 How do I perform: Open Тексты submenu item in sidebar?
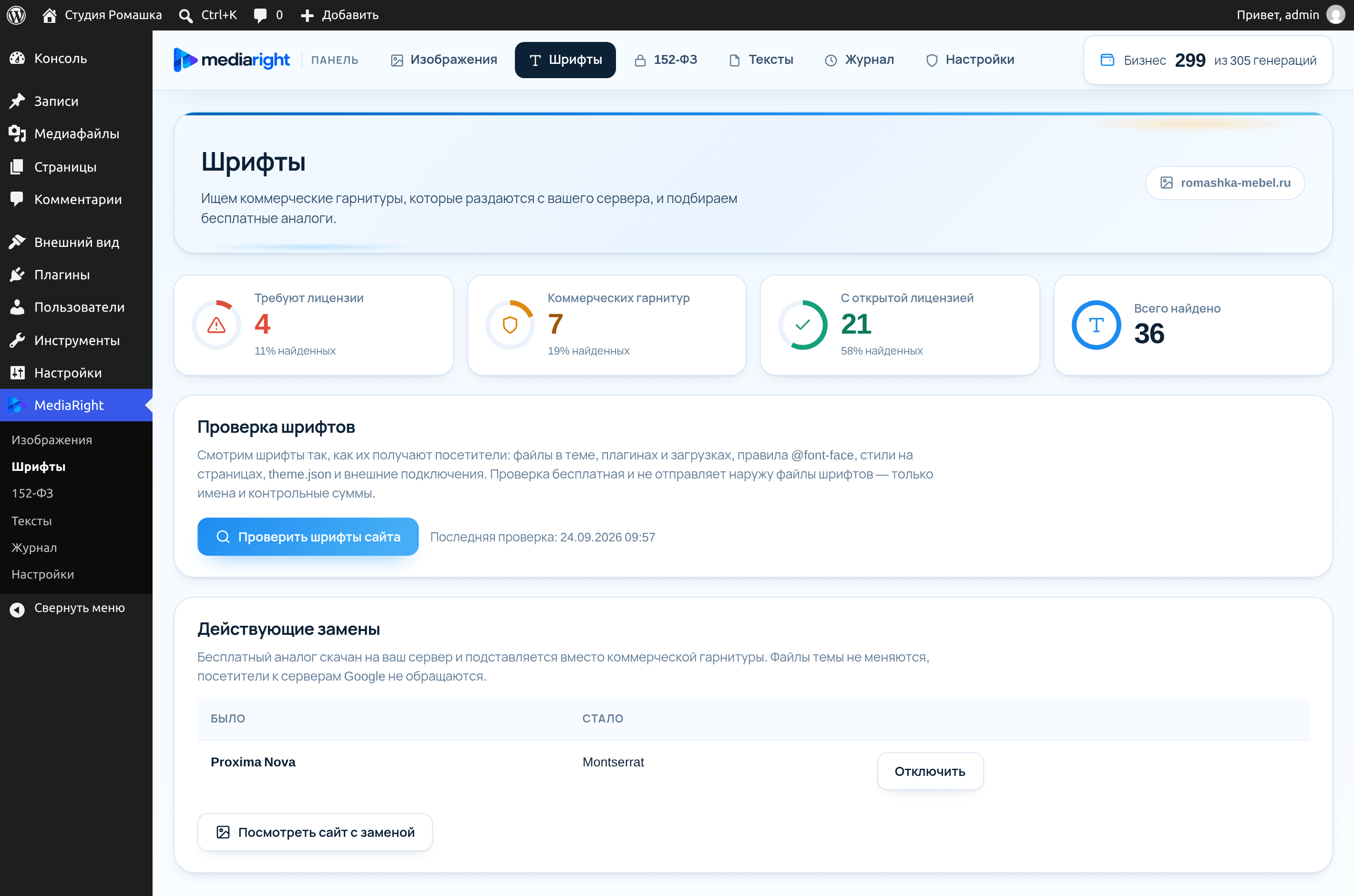(x=77, y=521)
